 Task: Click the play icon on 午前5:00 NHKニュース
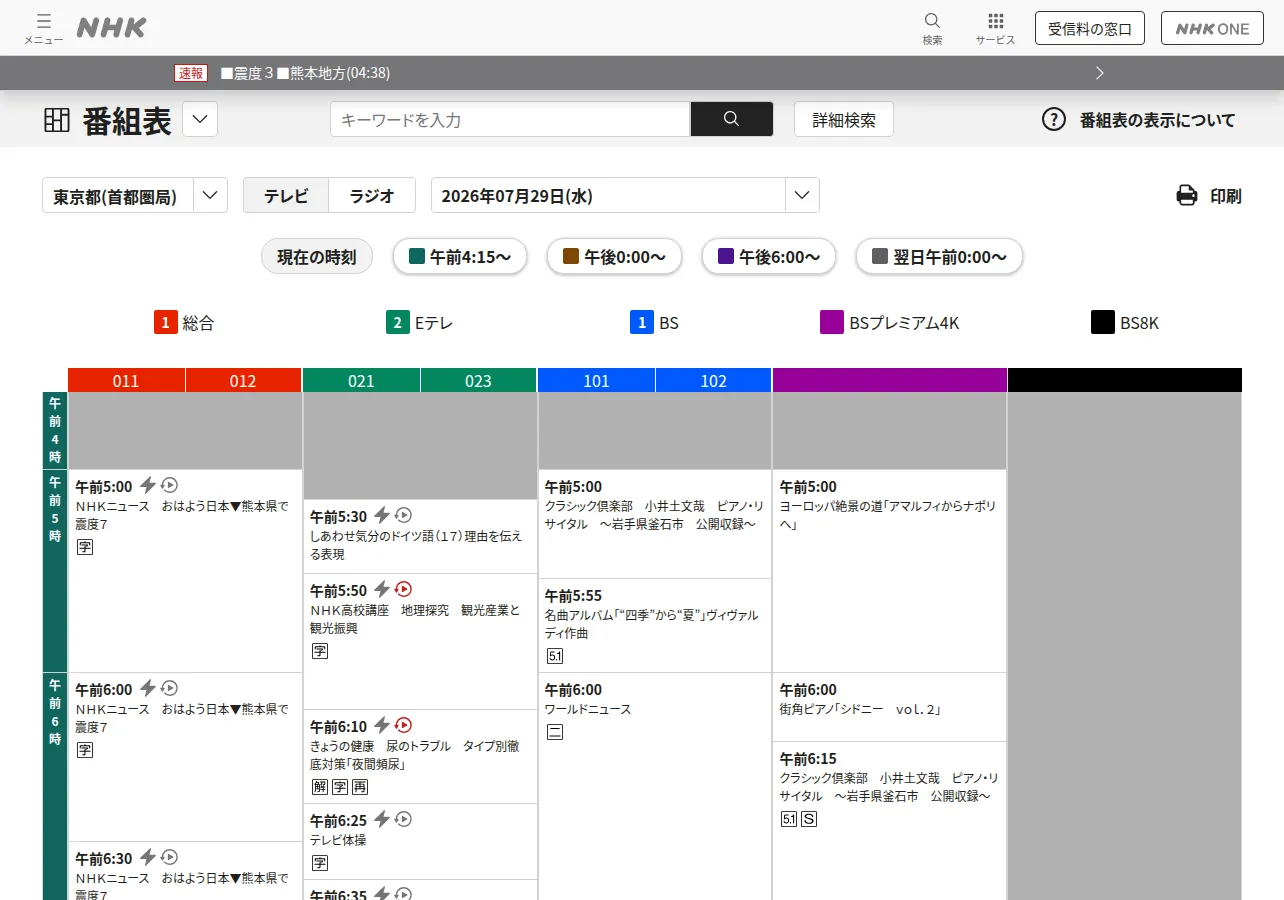pyautogui.click(x=170, y=485)
